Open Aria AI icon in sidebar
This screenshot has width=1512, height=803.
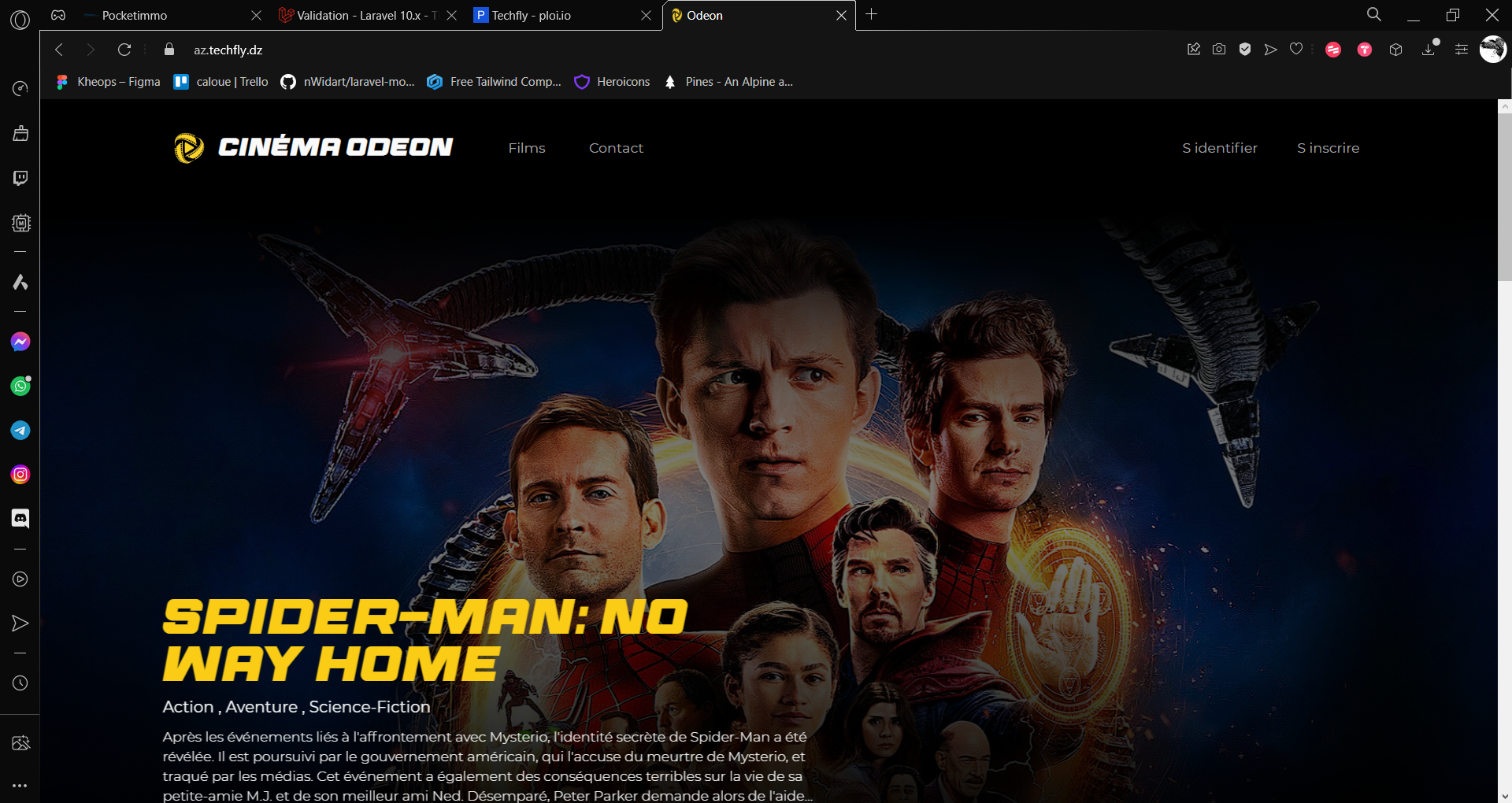coord(20,282)
